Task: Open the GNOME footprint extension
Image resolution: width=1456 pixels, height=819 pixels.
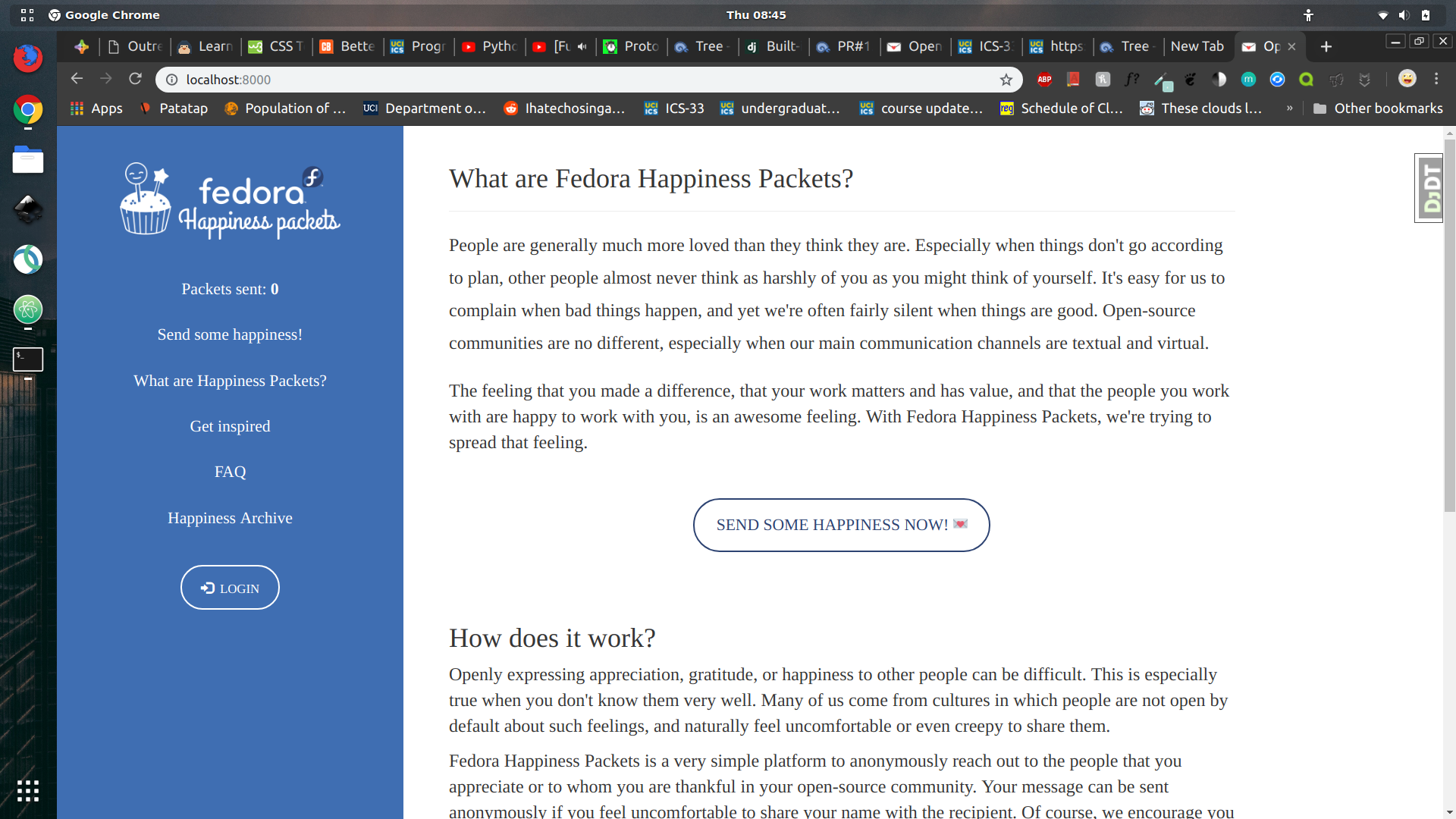Action: tap(1190, 79)
